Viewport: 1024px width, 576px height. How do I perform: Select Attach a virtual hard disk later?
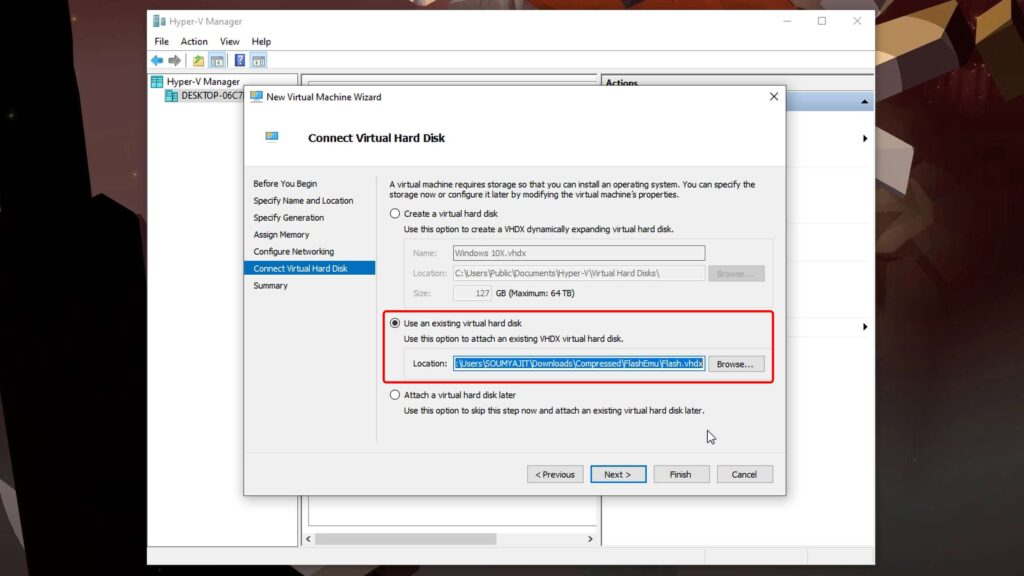click(x=394, y=395)
